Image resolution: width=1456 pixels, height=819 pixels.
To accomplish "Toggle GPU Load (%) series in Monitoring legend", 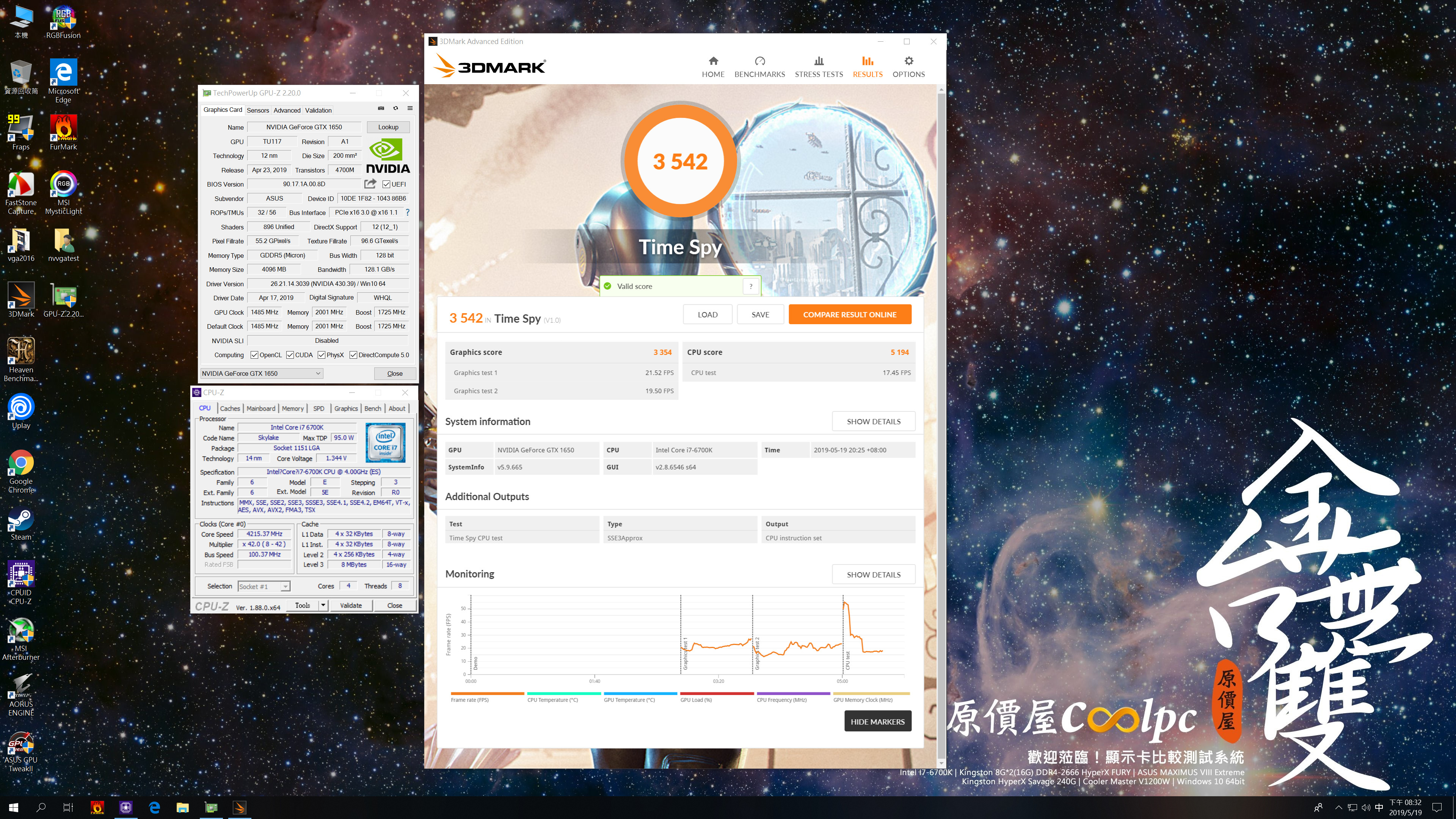I will [717, 698].
